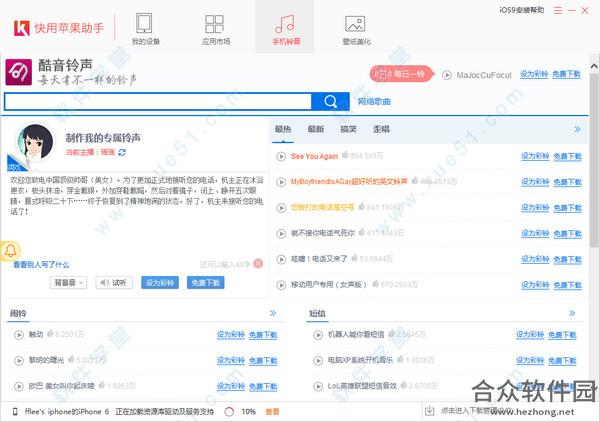The image size is (600, 422).
Task: Play the MaJocCuFocul daily ringtone
Action: (447, 75)
